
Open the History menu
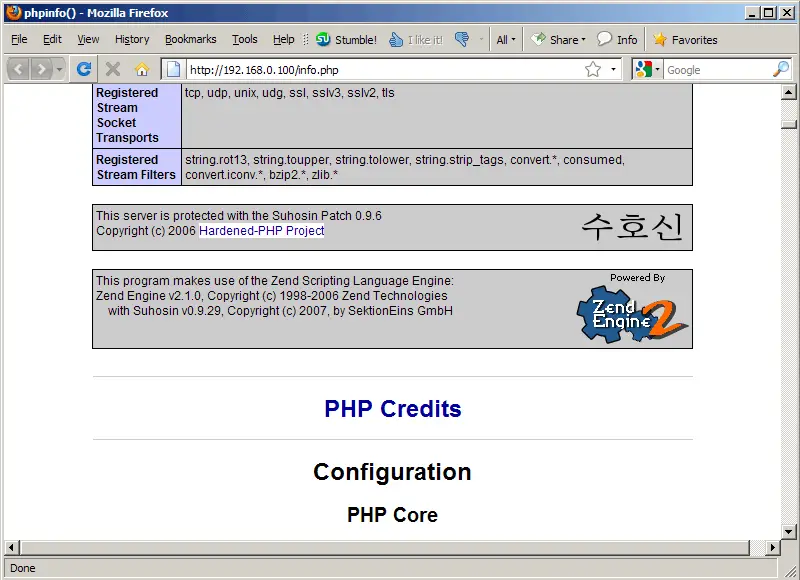(x=132, y=39)
